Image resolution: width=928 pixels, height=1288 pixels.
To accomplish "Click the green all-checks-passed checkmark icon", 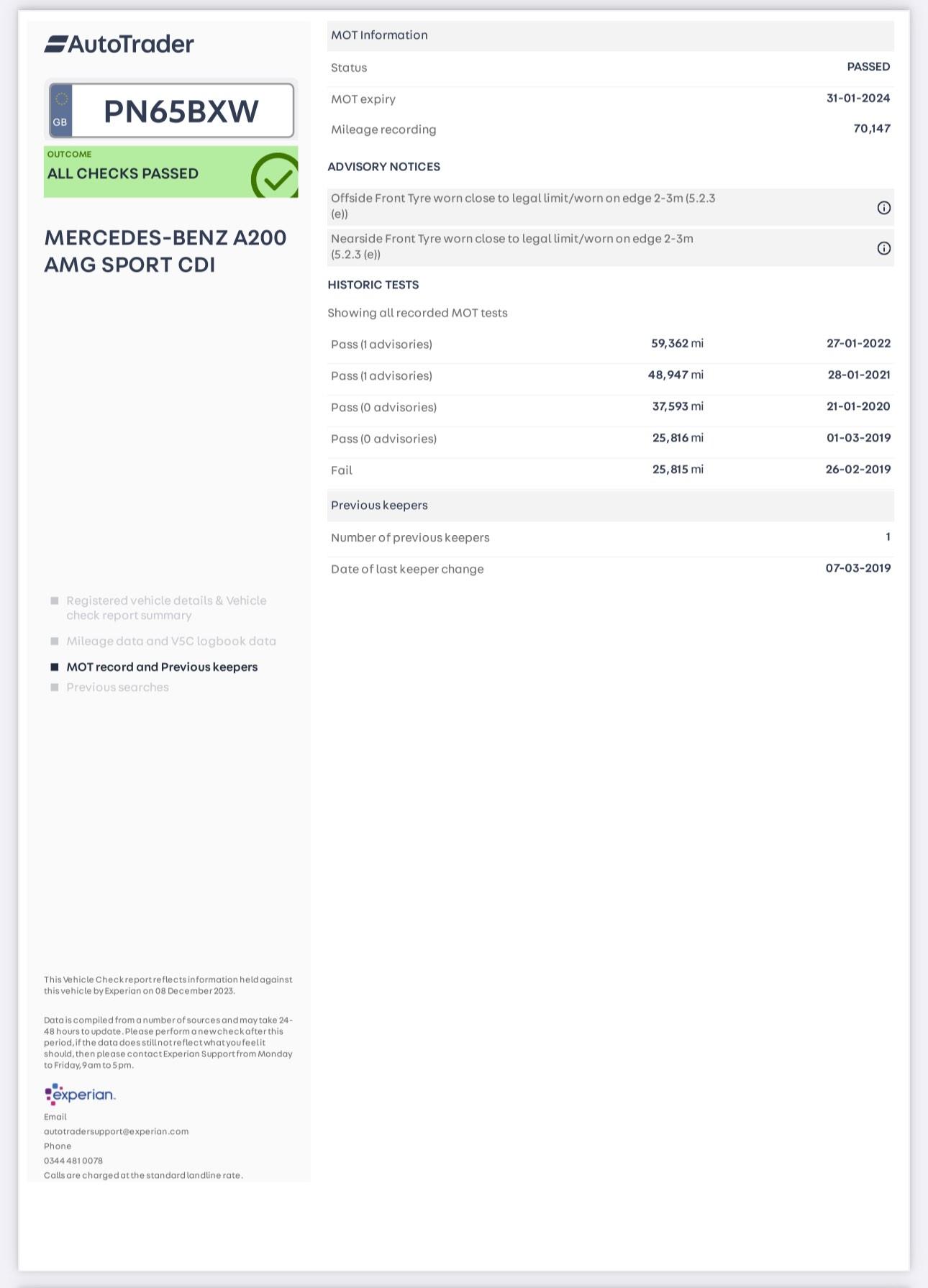I will coord(275,175).
